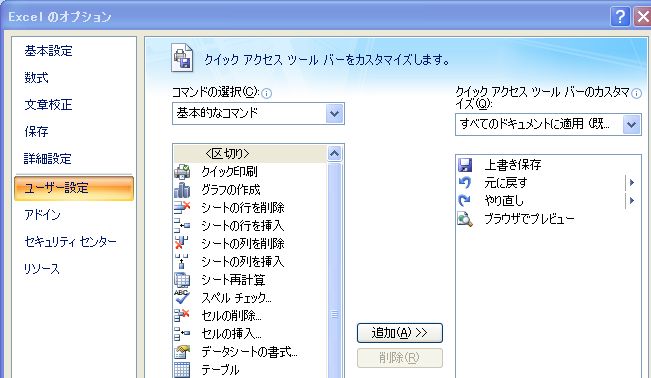
Task: Click the シート再計算 calculator icon
Action: coord(182,280)
